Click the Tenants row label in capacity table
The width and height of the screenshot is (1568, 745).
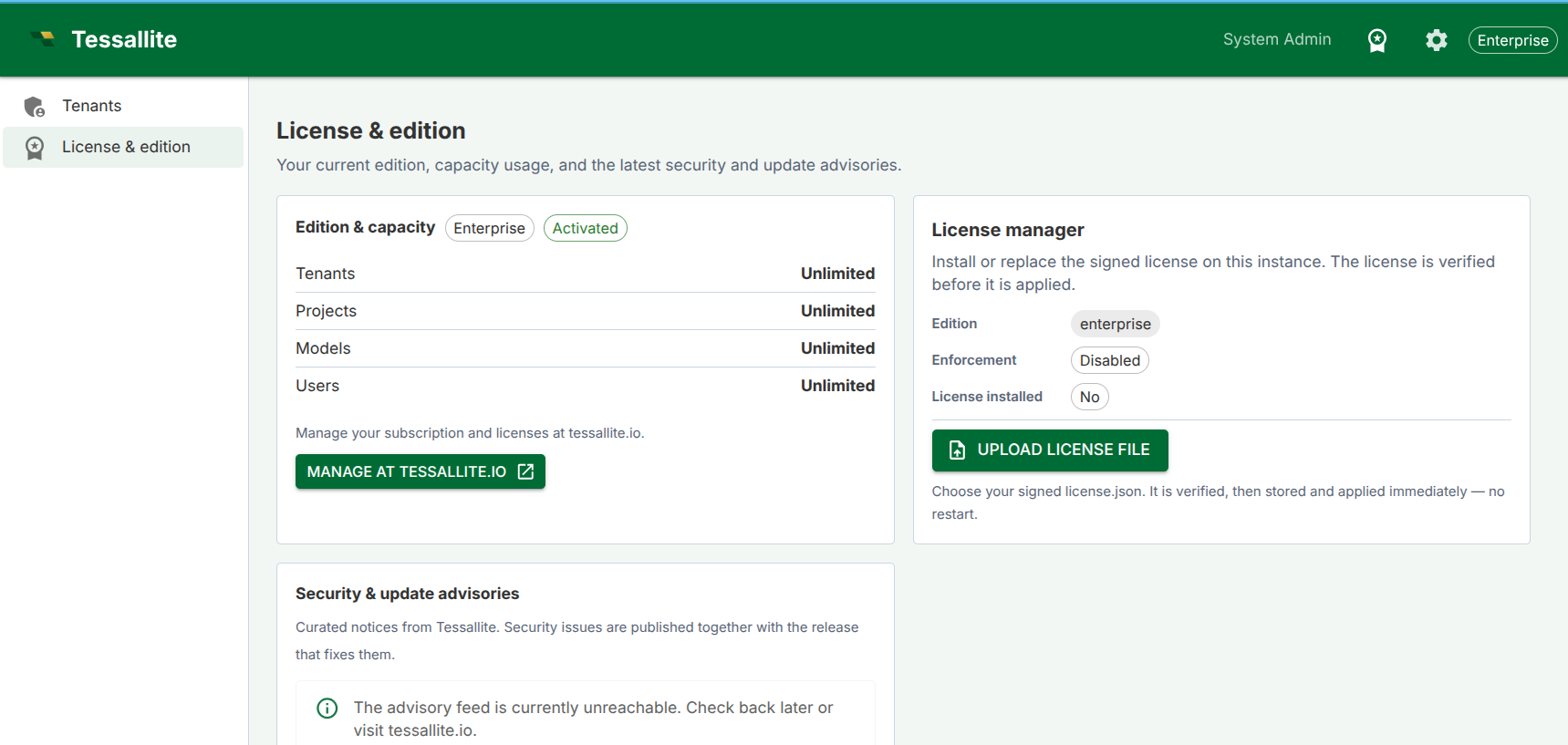coord(325,274)
